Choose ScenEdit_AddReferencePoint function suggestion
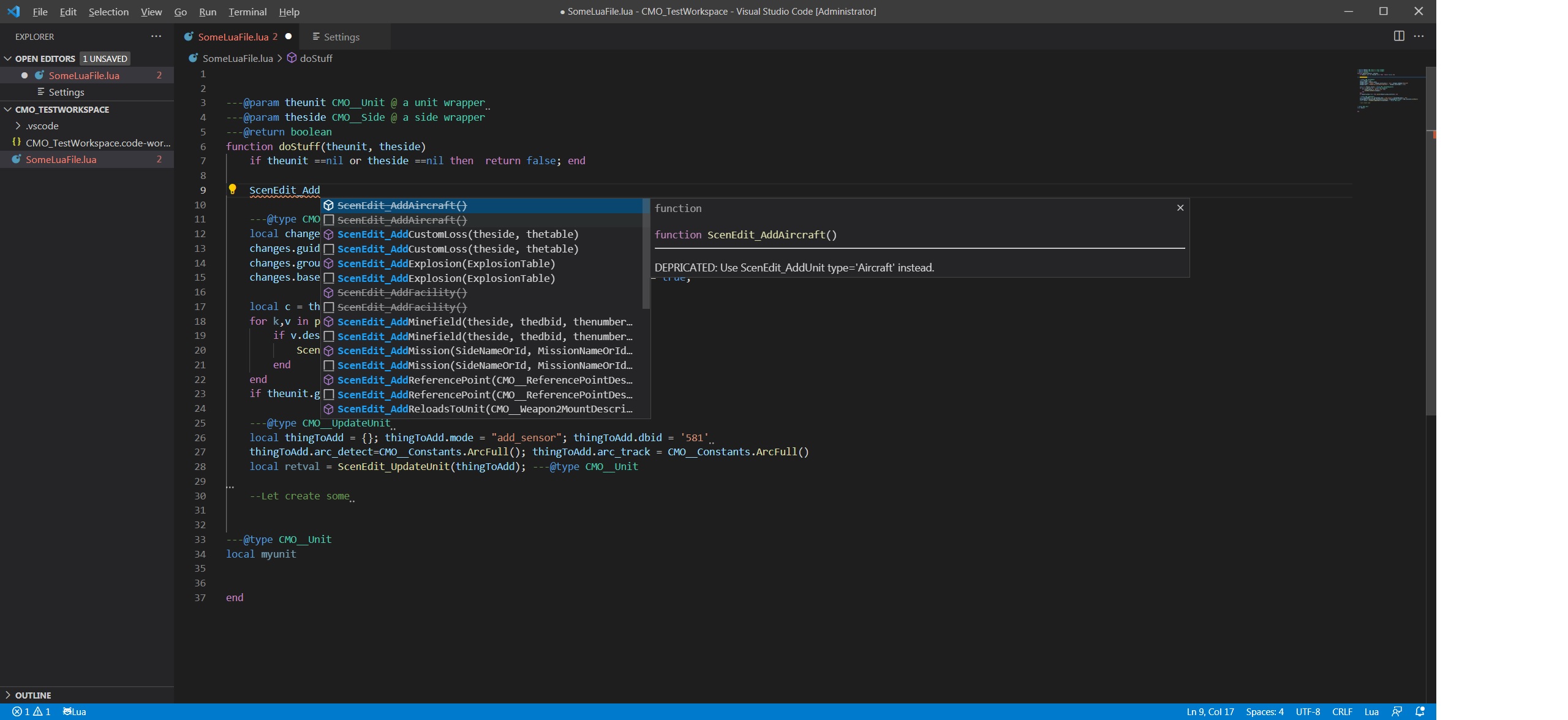Image resolution: width=1568 pixels, height=720 pixels. point(481,380)
